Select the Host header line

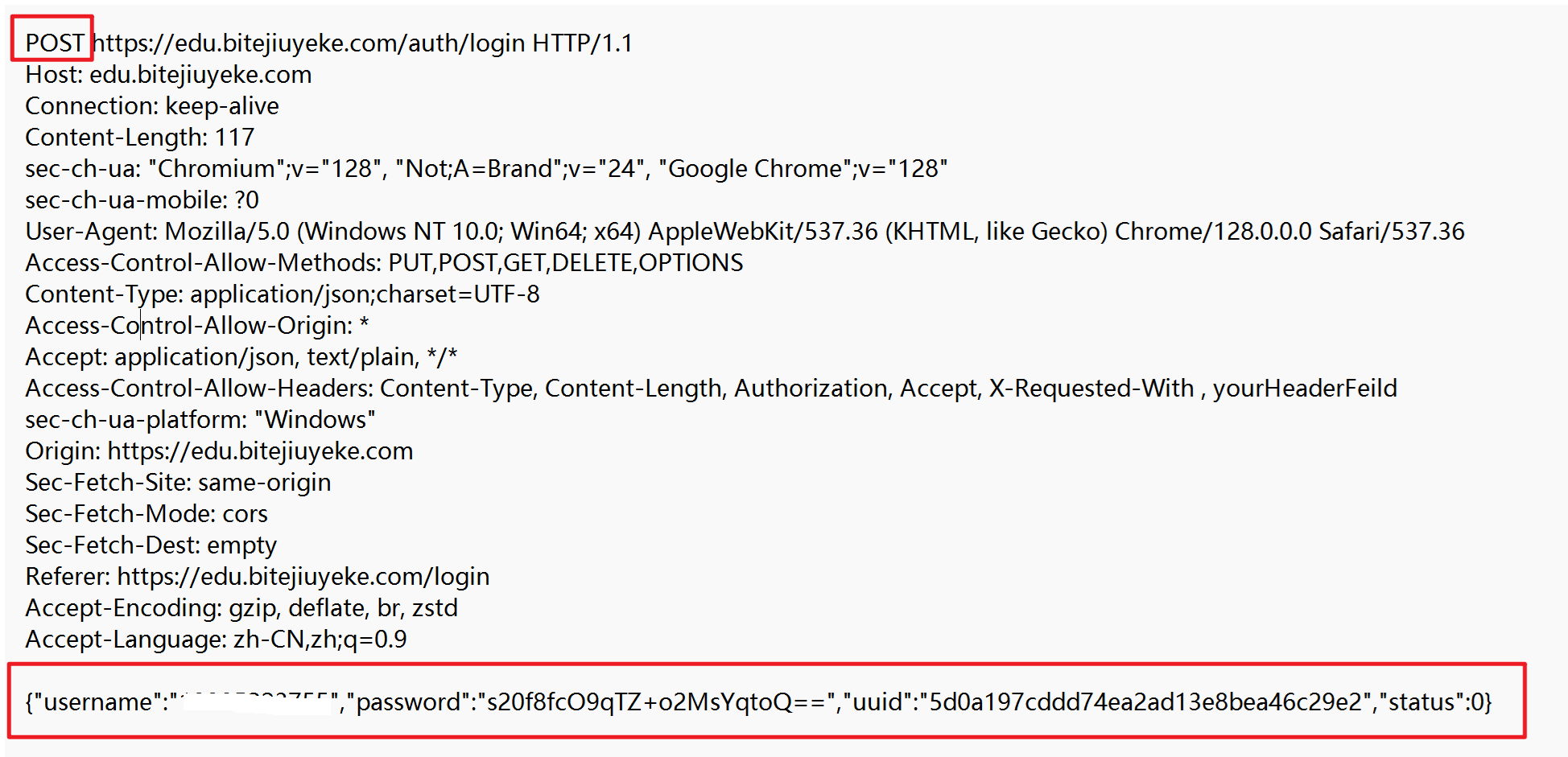coord(168,75)
